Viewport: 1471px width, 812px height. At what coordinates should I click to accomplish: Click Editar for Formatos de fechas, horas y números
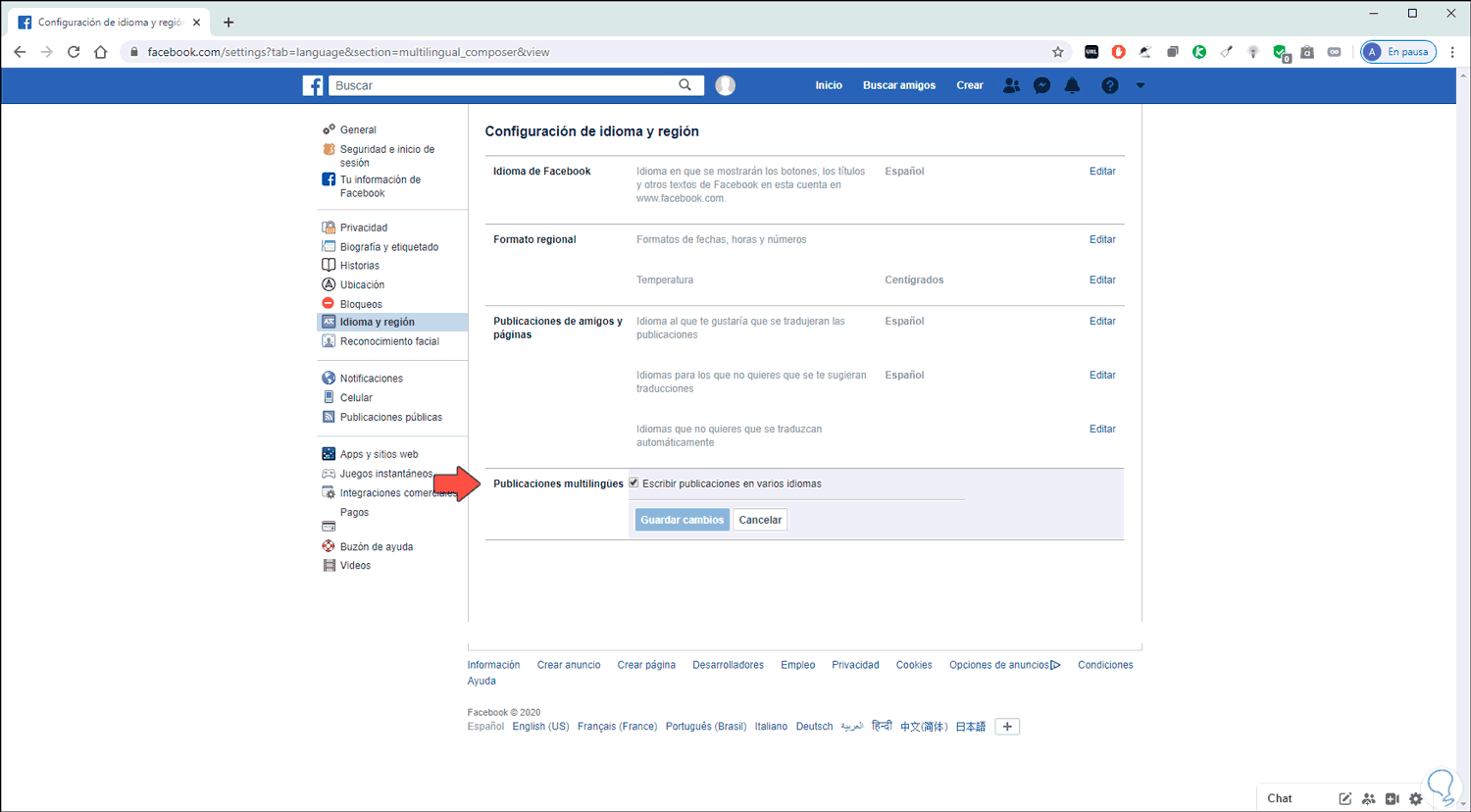tap(1102, 239)
